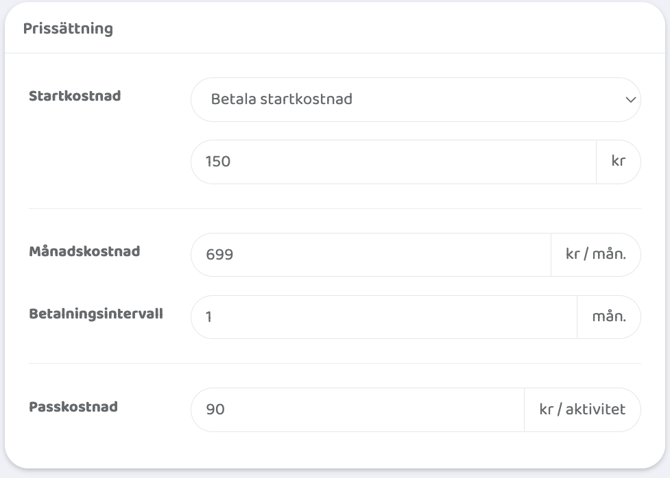Image resolution: width=670 pixels, height=478 pixels.
Task: Click empty space below the Startkostnad label
Action: pos(90,160)
